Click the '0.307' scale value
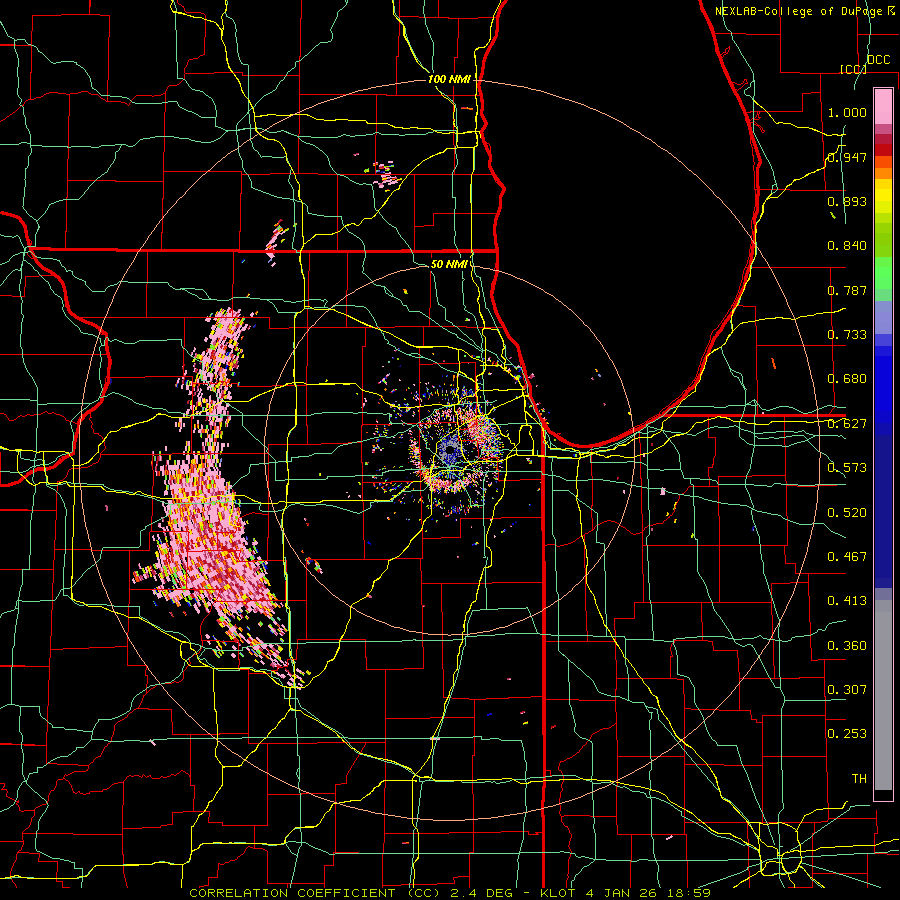The width and height of the screenshot is (900, 900). coord(847,690)
